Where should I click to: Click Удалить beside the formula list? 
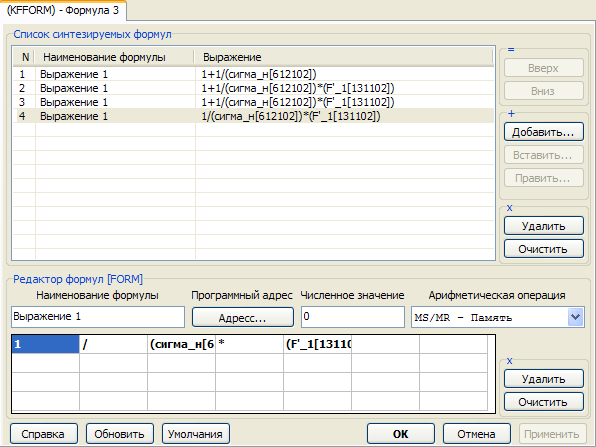544,226
